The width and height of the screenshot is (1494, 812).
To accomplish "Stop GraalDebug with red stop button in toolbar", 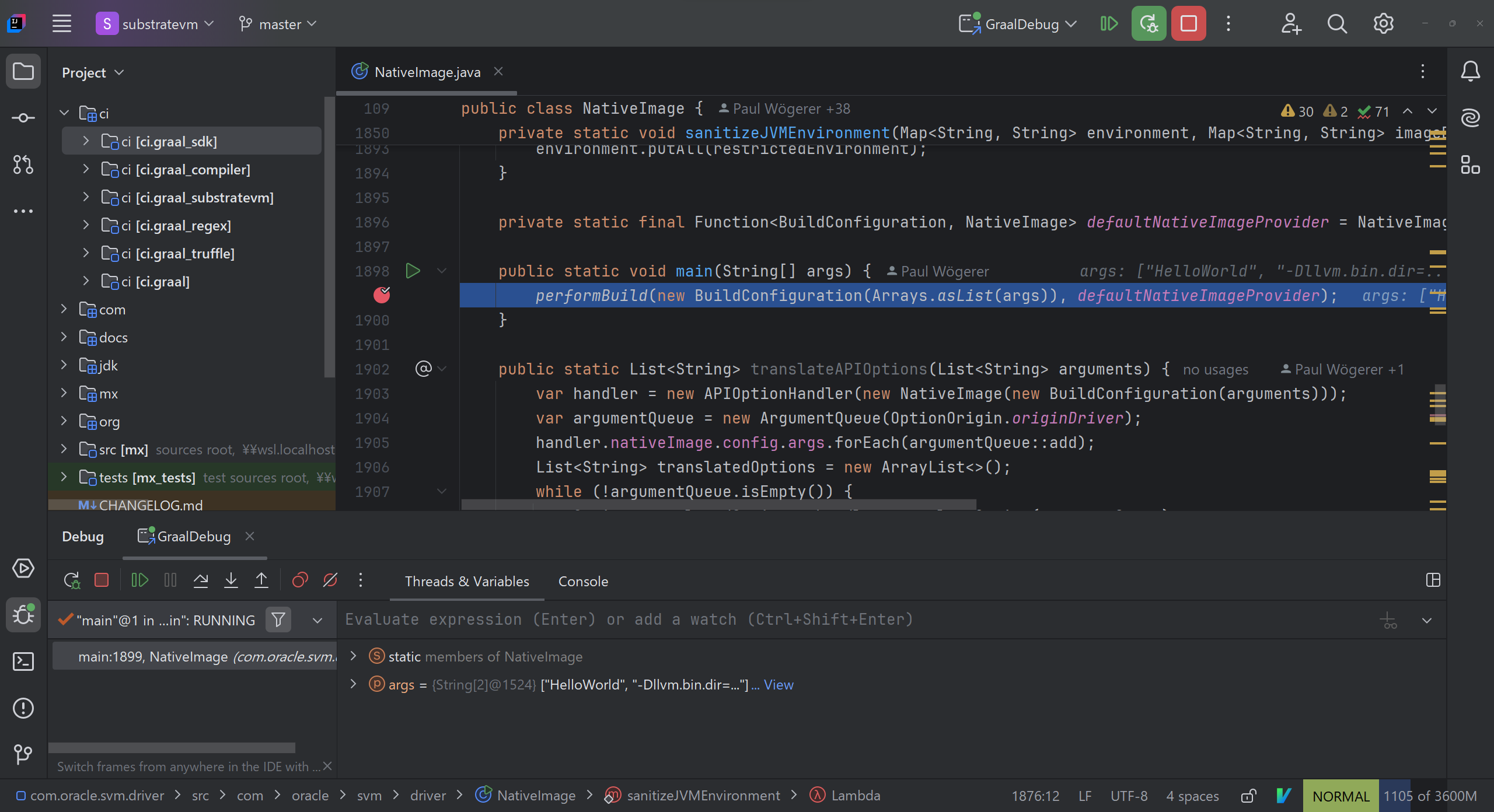I will pos(1188,24).
